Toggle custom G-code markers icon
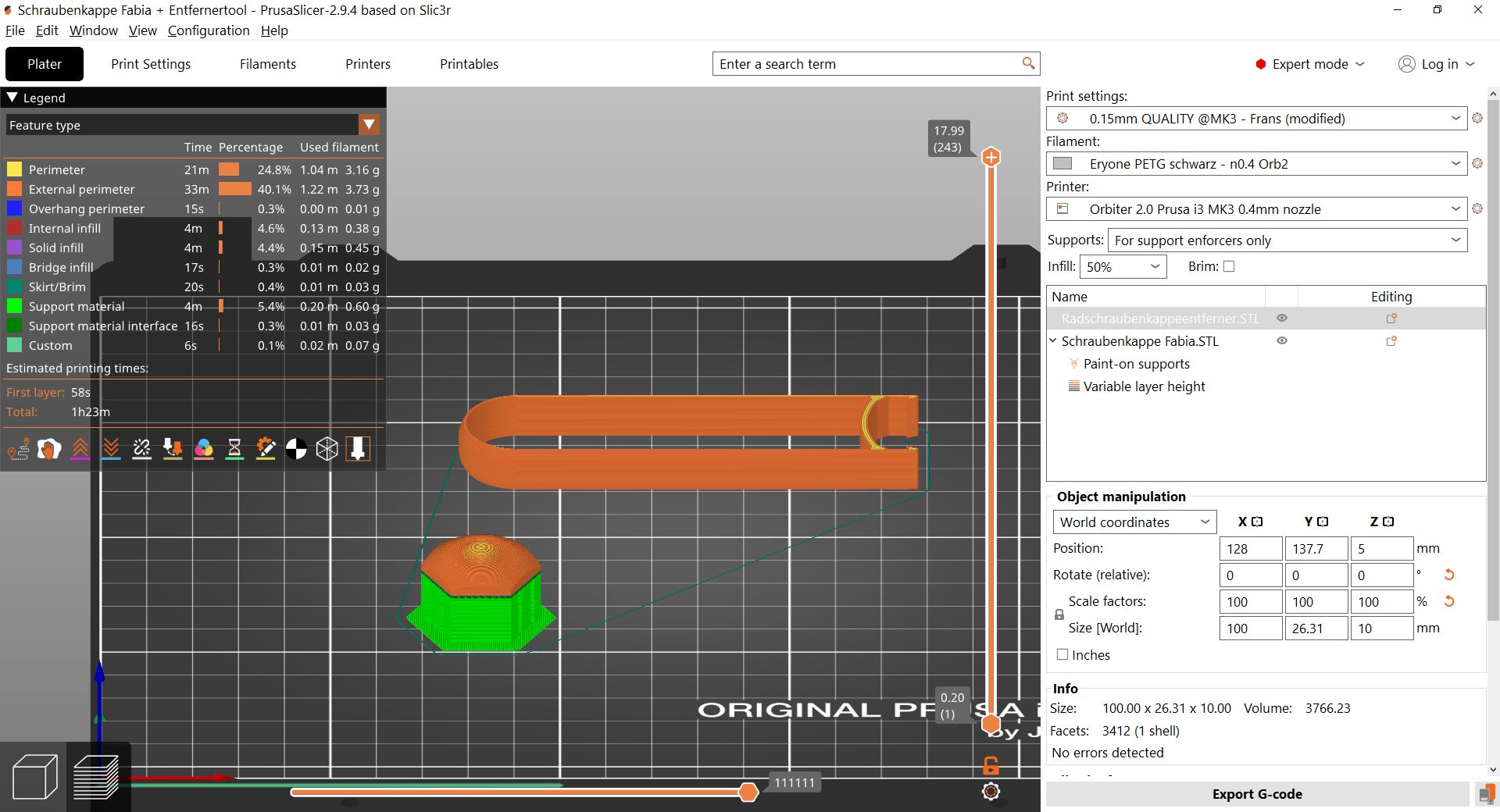1500x812 pixels. (266, 449)
